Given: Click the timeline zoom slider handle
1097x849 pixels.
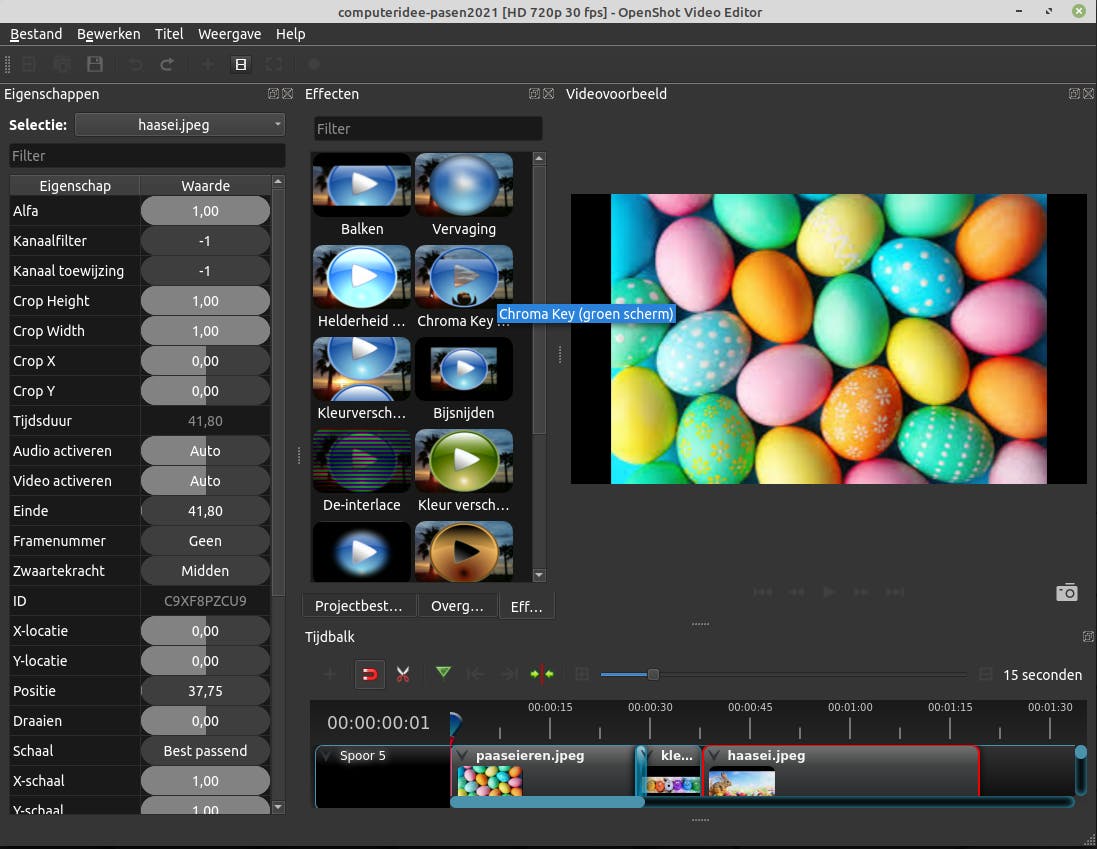Looking at the screenshot, I should 653,674.
